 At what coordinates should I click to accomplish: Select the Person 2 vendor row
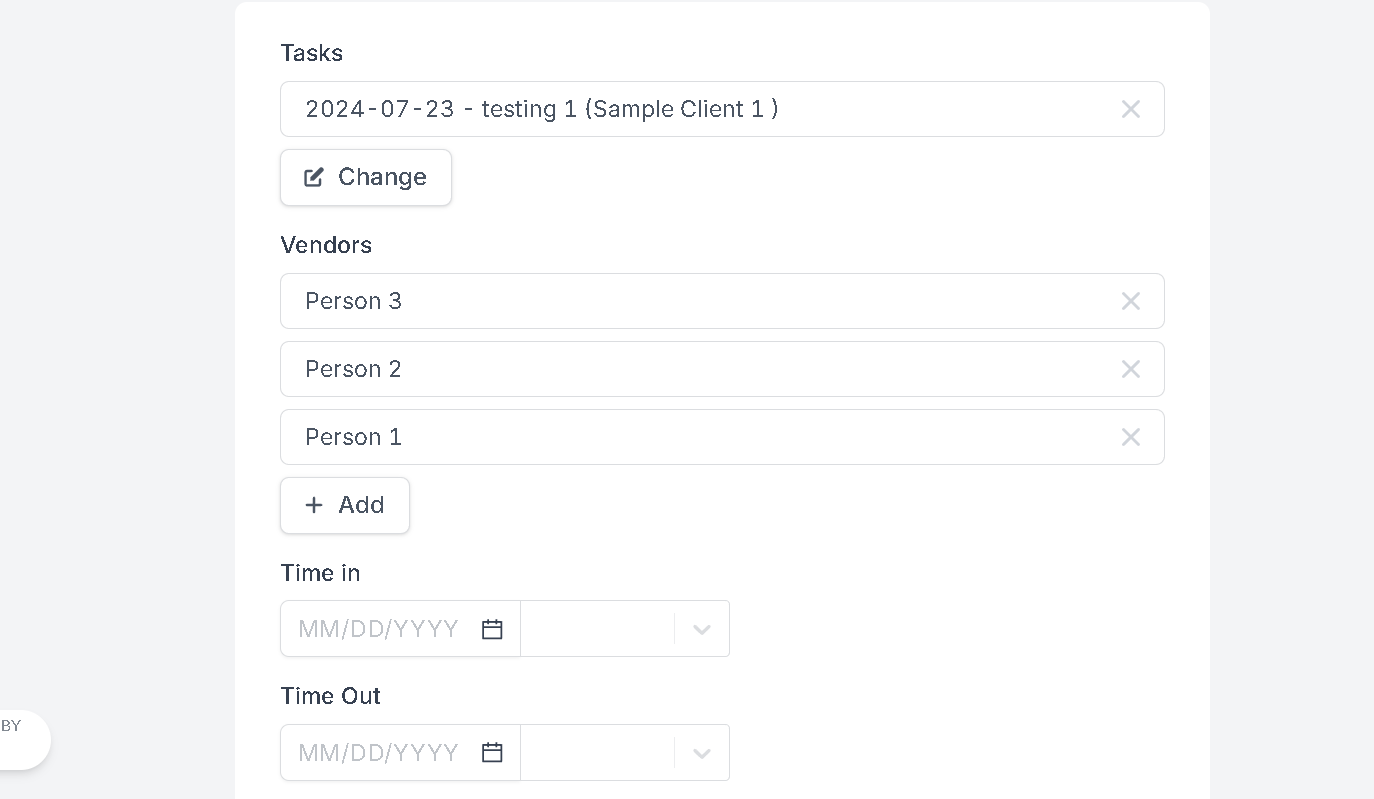click(722, 369)
